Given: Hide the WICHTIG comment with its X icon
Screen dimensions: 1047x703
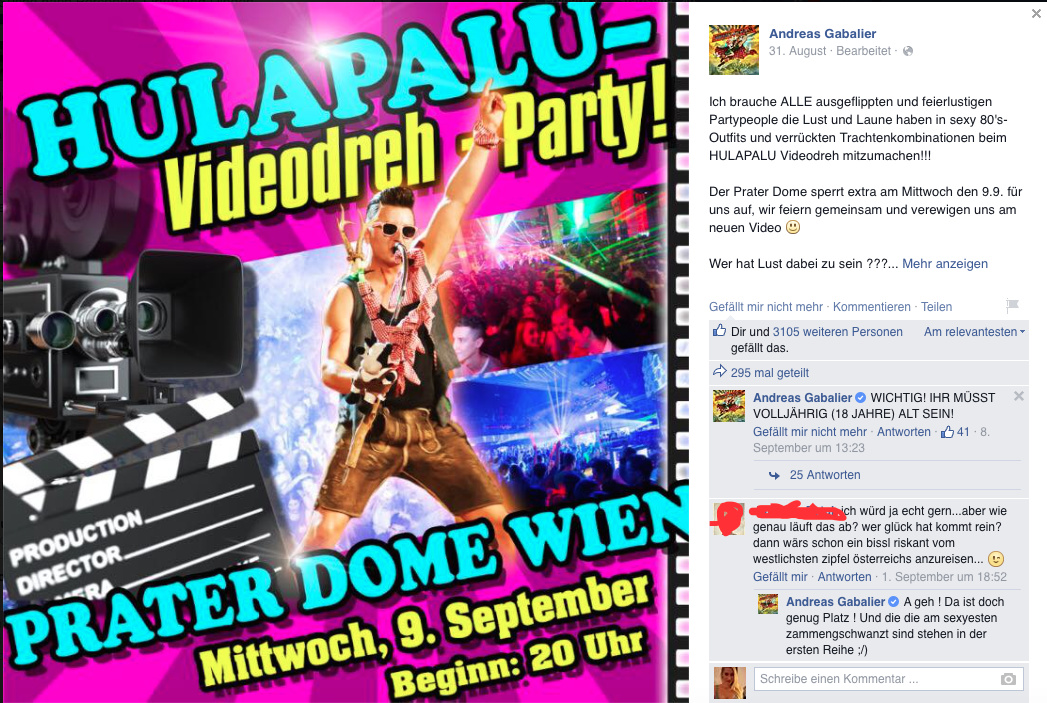Looking at the screenshot, I should coord(1019,396).
